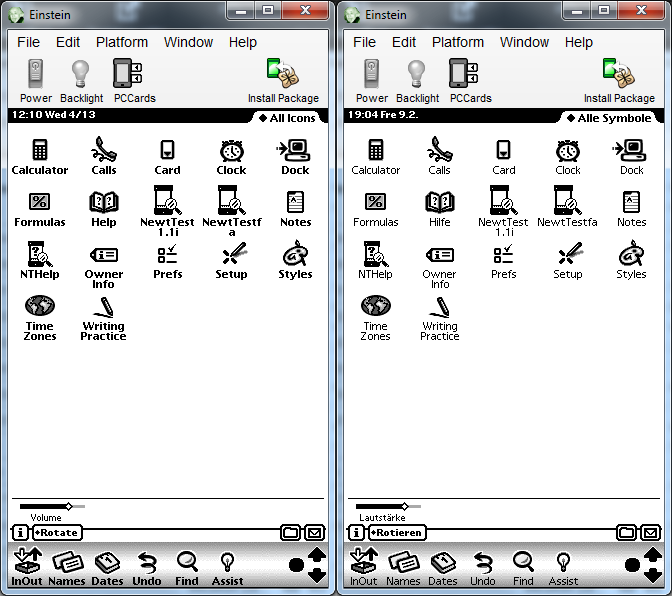Open Setup in the right Einstein window
Image resolution: width=672 pixels, height=596 pixels.
[x=567, y=261]
